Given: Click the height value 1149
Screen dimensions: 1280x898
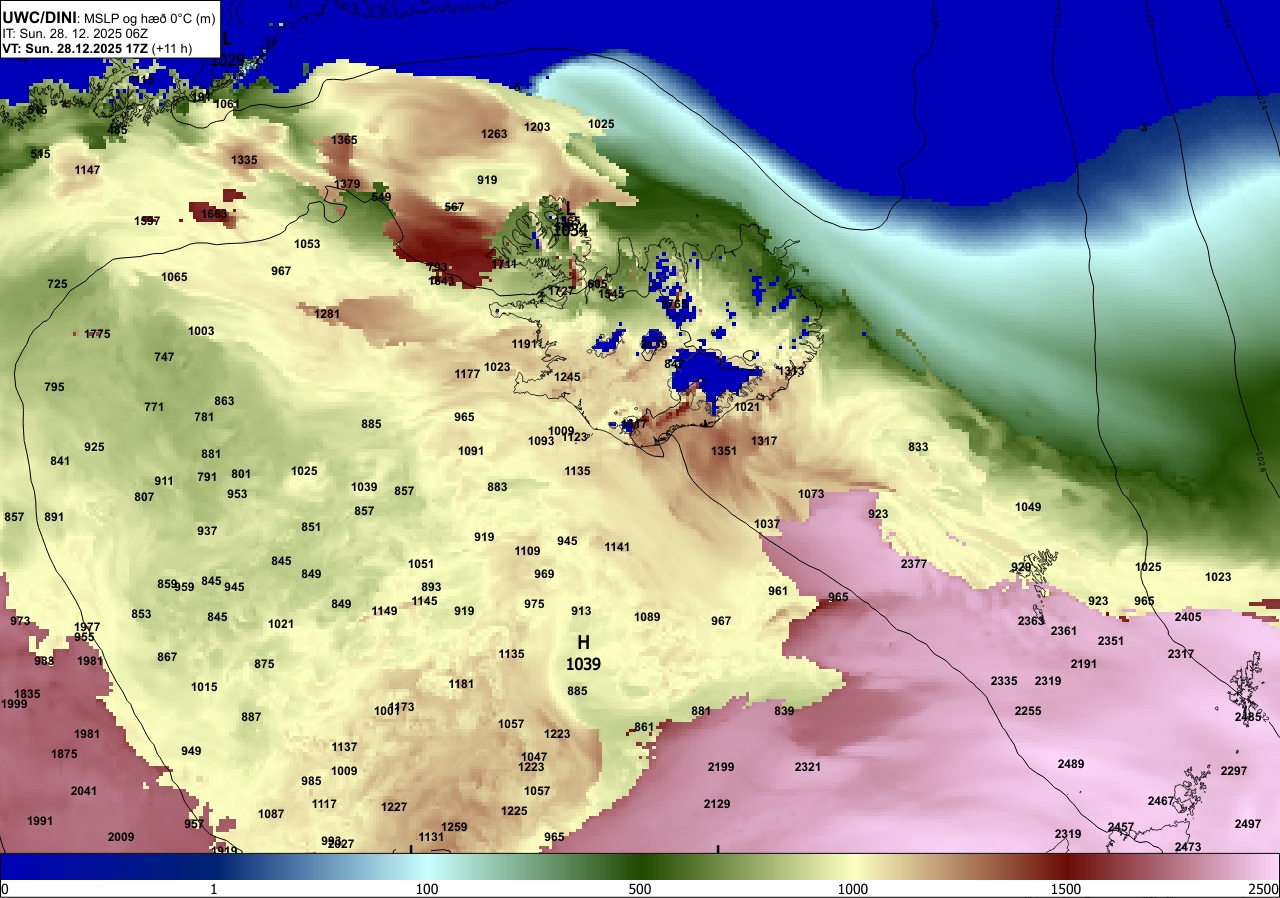Looking at the screenshot, I should coord(384,611).
